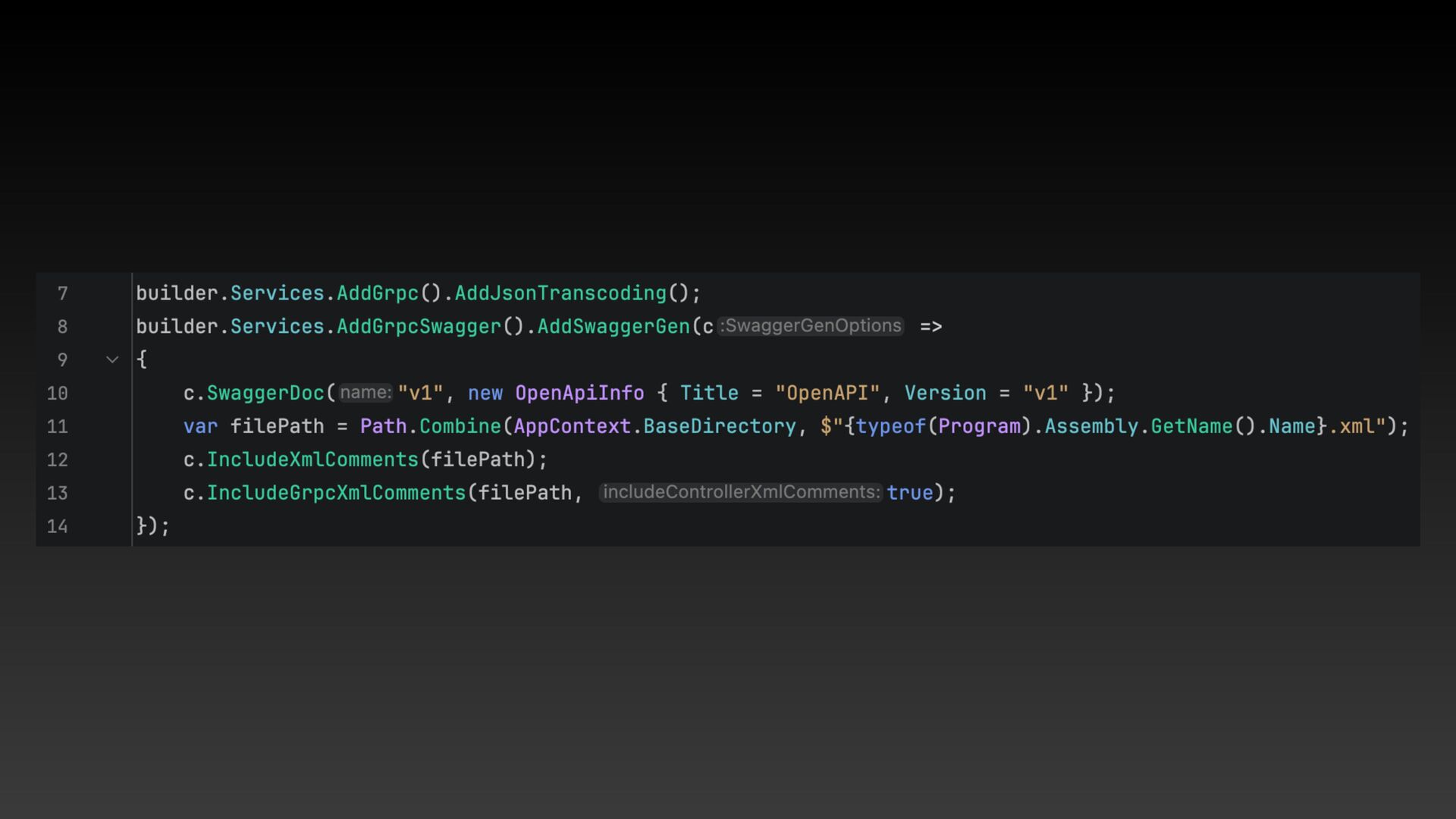Click line number 9 in gutter
The image size is (1456, 819).
coord(62,360)
